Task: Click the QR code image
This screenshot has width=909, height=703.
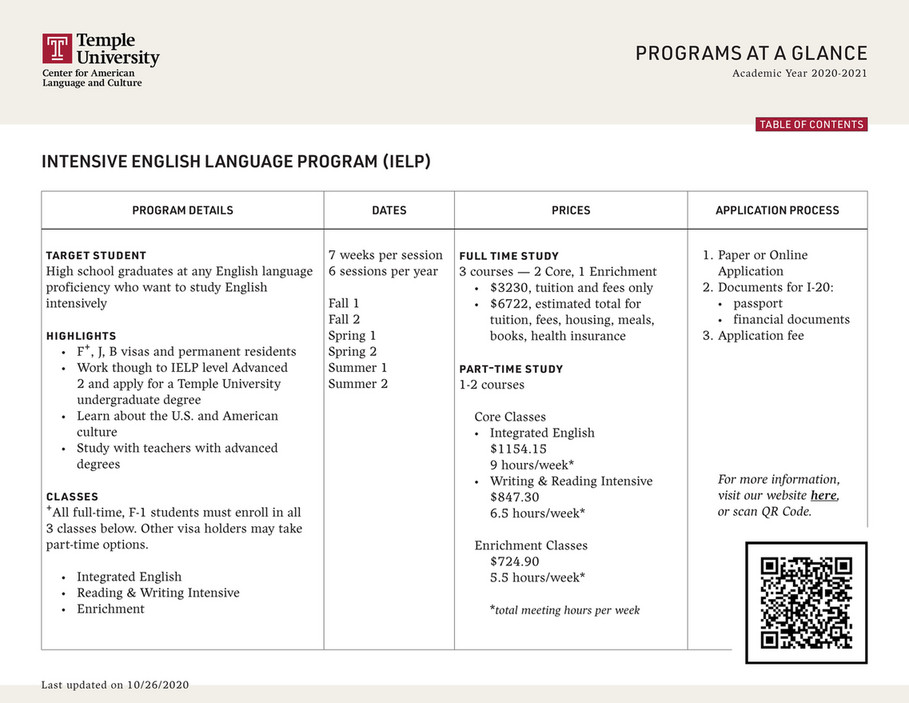Action: coord(806,603)
